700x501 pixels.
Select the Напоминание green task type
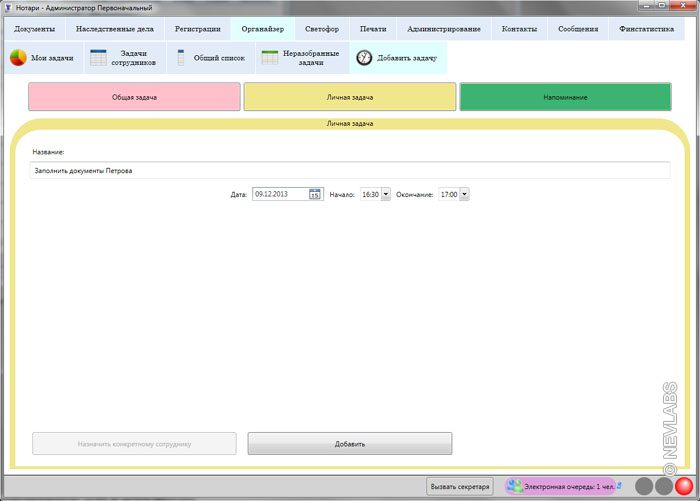tap(566, 97)
